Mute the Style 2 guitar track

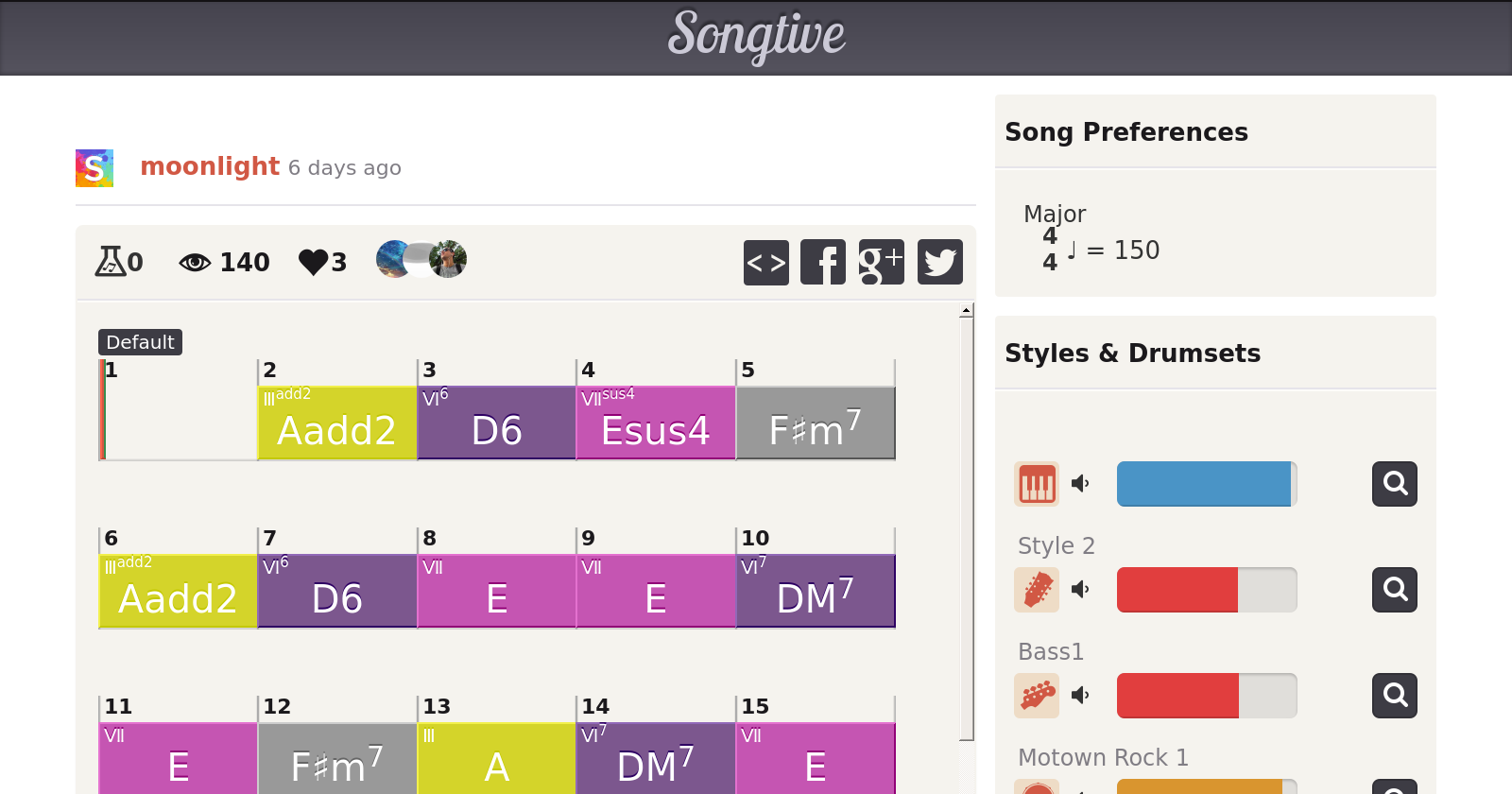click(x=1080, y=590)
